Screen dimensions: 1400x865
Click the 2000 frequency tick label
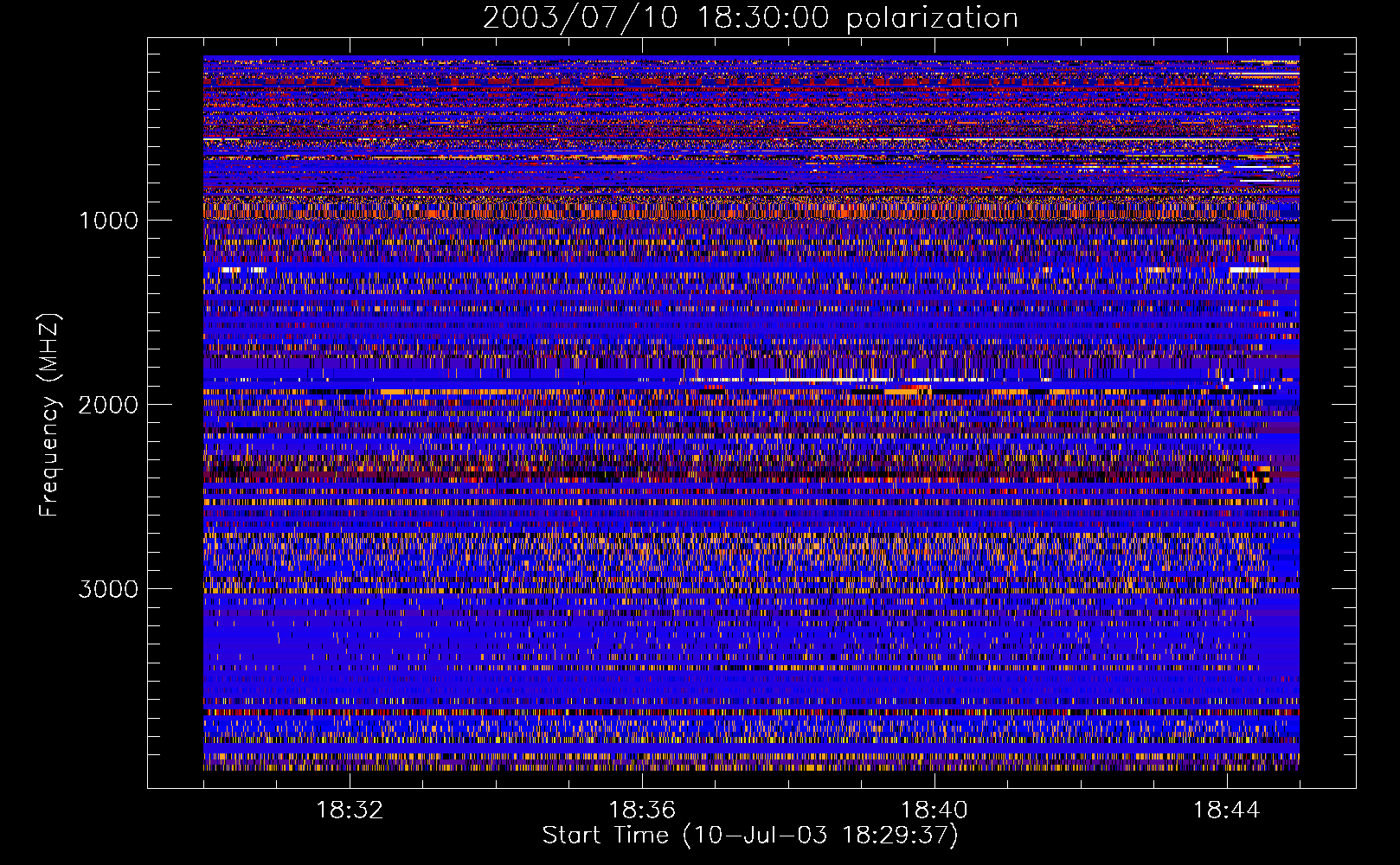(x=108, y=405)
